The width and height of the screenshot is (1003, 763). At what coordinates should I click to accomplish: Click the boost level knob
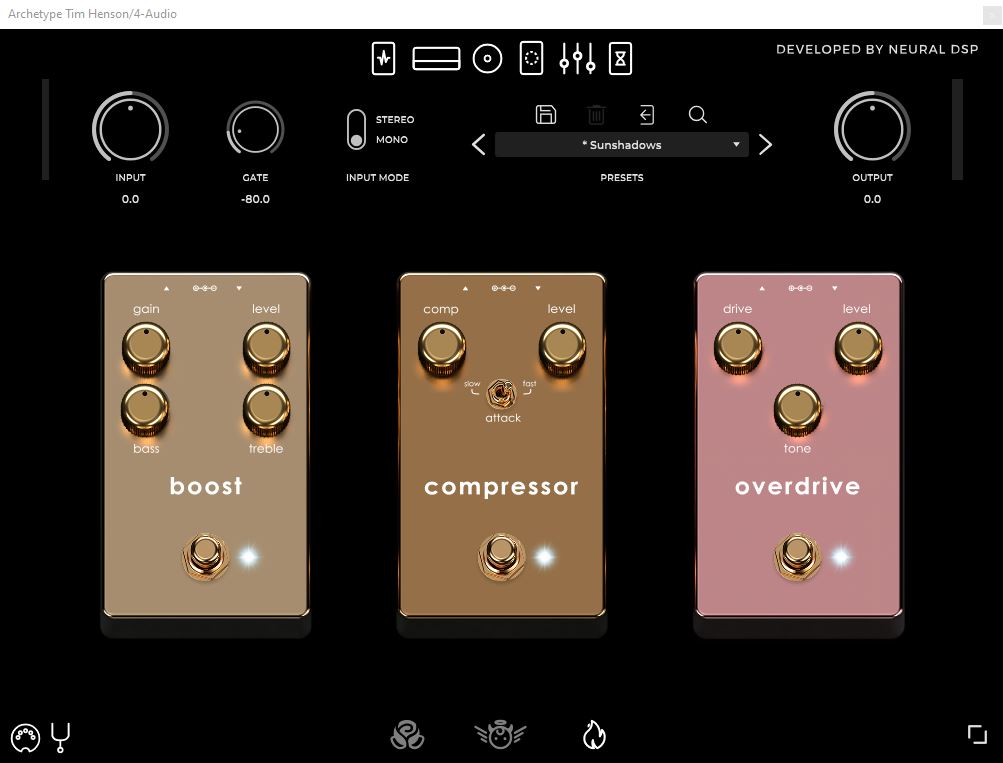266,348
